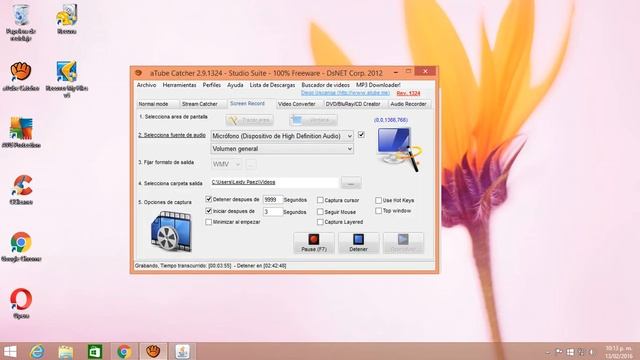Image resolution: width=640 pixels, height=360 pixels.
Task: Open aTube Catcher desktop shortcut
Action: (x=21, y=76)
